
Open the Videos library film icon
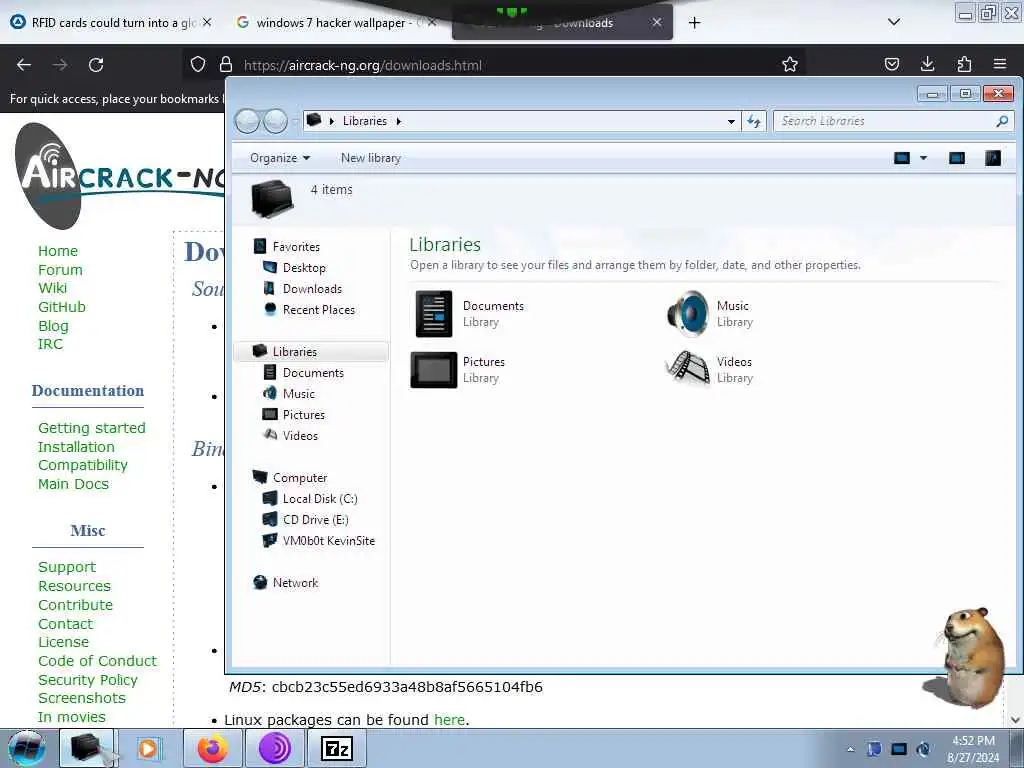click(688, 369)
